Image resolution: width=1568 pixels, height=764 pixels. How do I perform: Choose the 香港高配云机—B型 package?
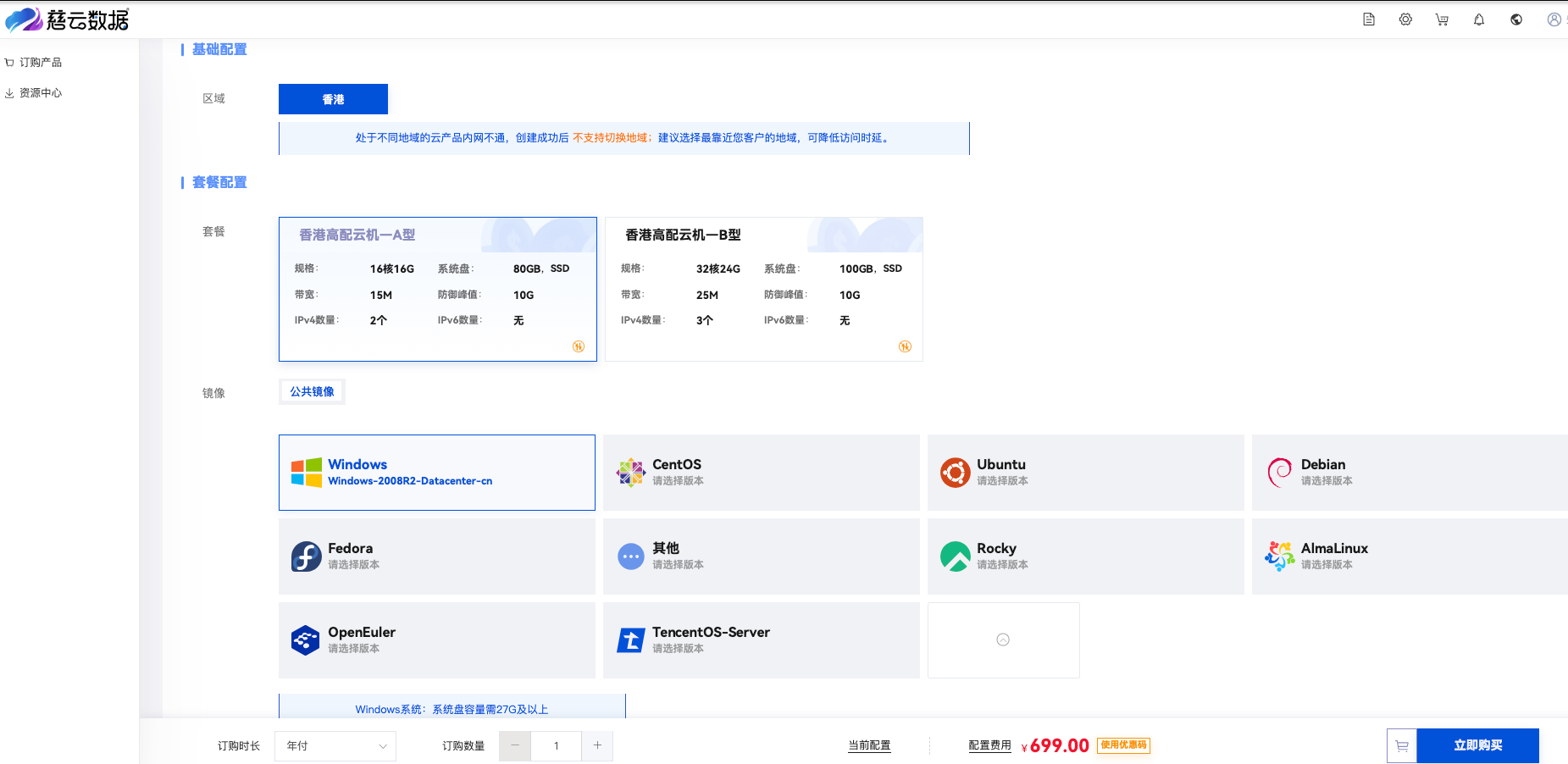(764, 290)
